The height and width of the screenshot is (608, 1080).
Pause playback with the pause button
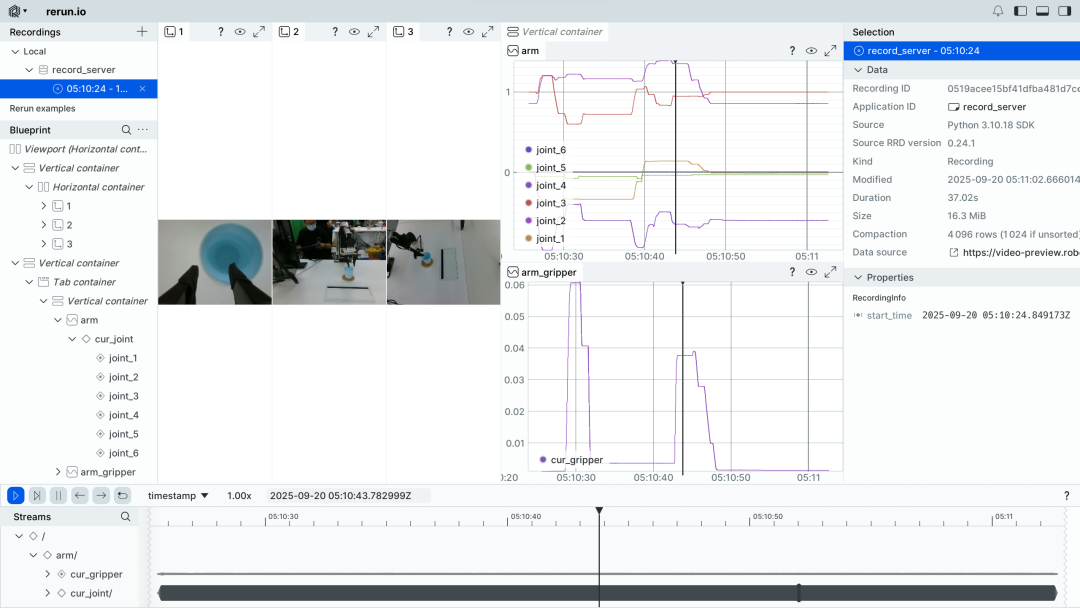tap(58, 495)
